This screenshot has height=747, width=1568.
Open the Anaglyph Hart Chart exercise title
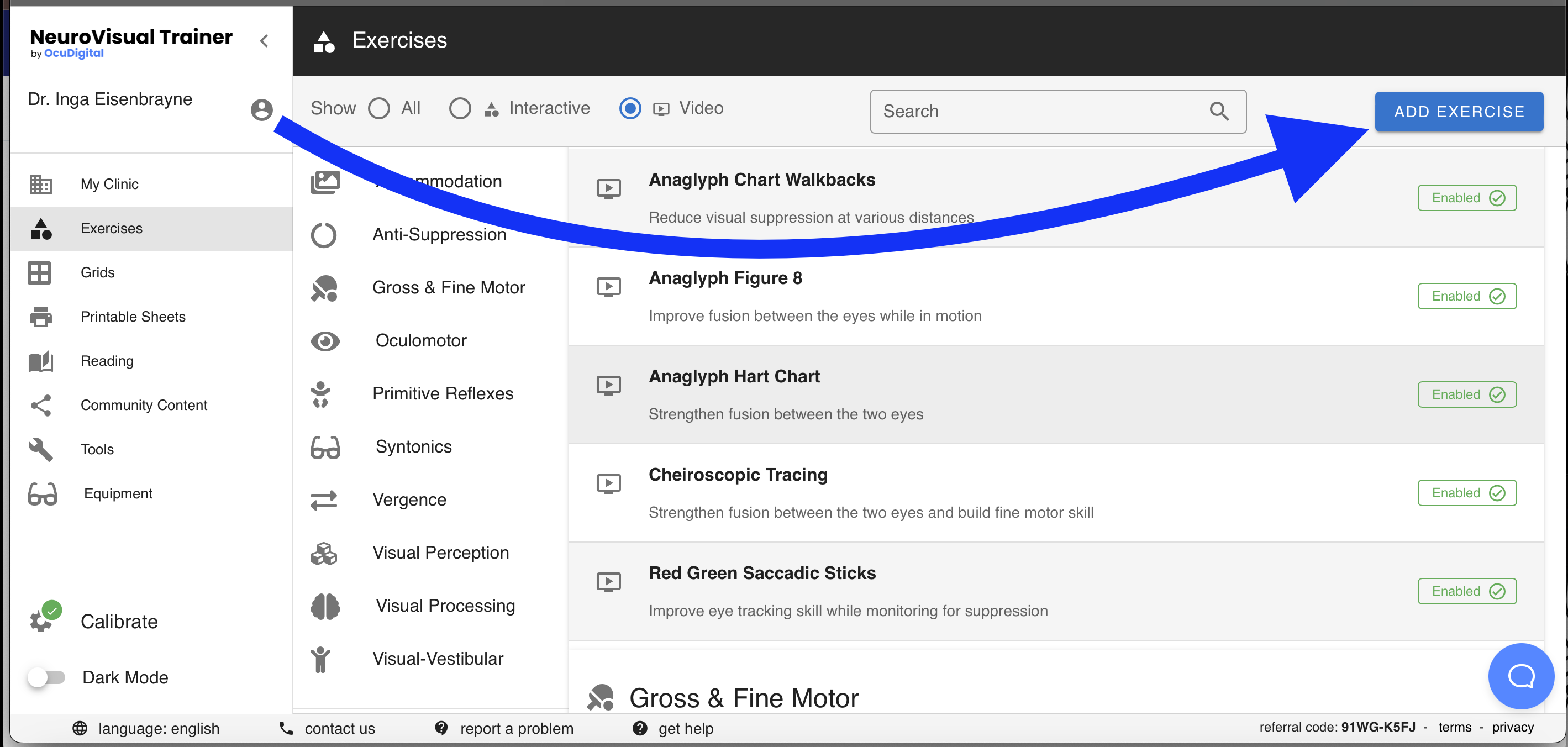(734, 376)
